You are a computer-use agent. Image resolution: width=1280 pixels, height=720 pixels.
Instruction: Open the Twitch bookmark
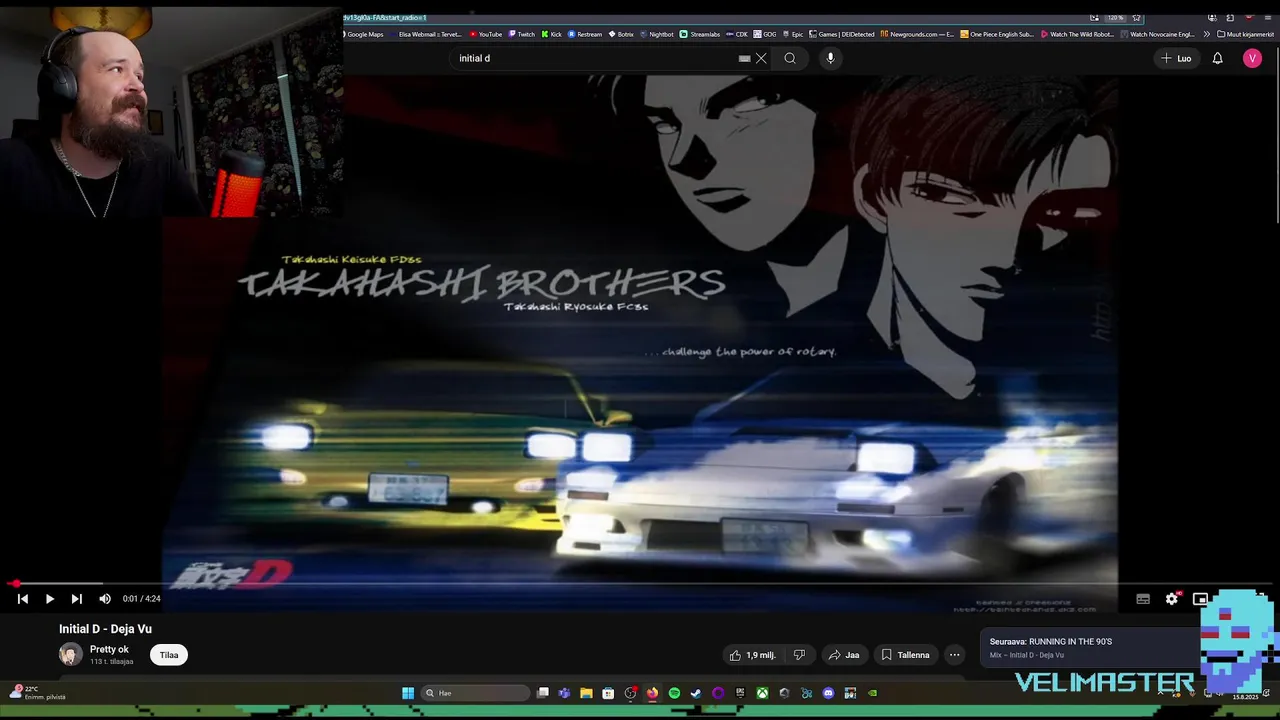tap(521, 34)
